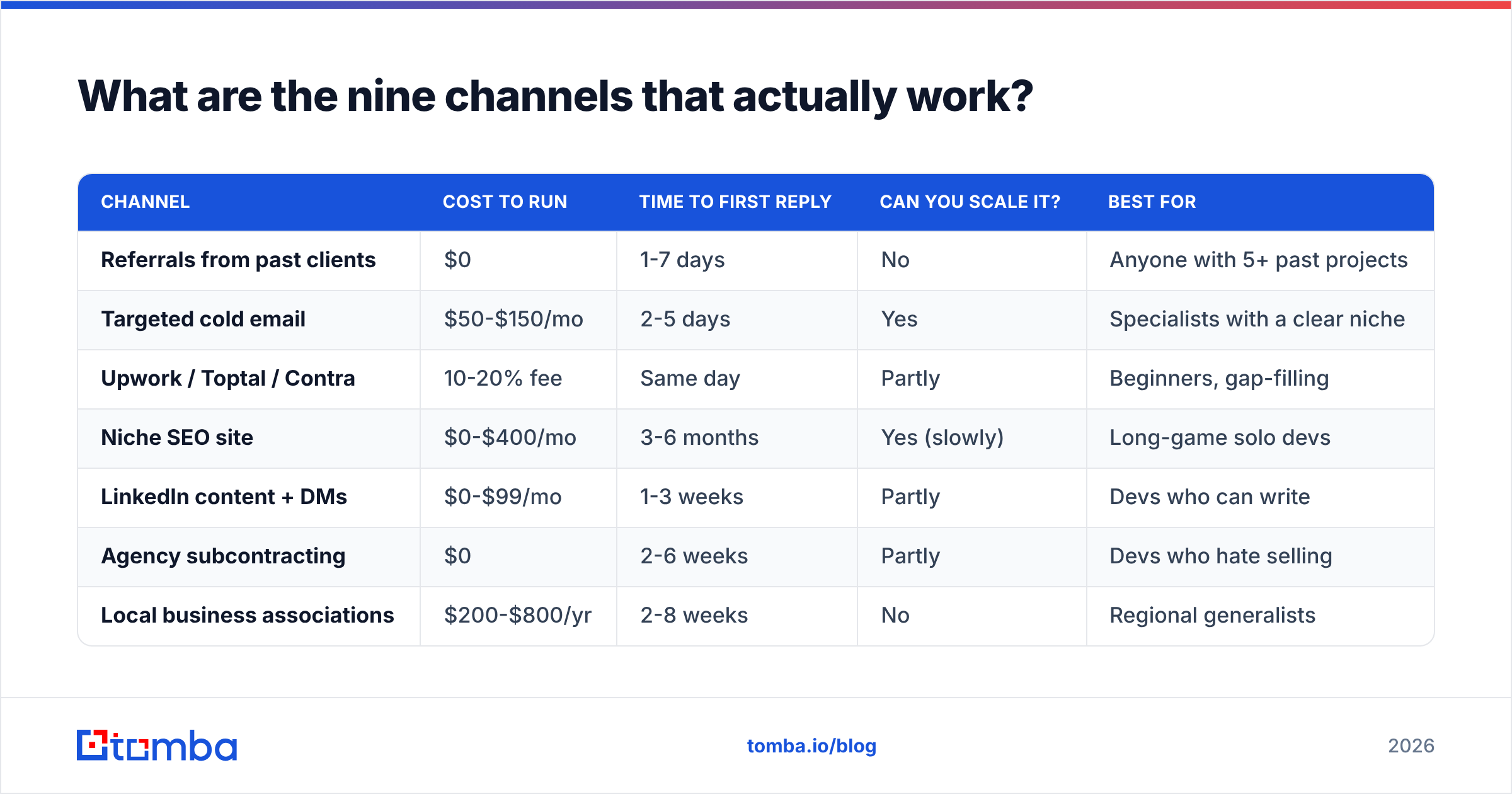
Task: Click 'Partly' in the LinkedIn row
Action: [x=910, y=497]
